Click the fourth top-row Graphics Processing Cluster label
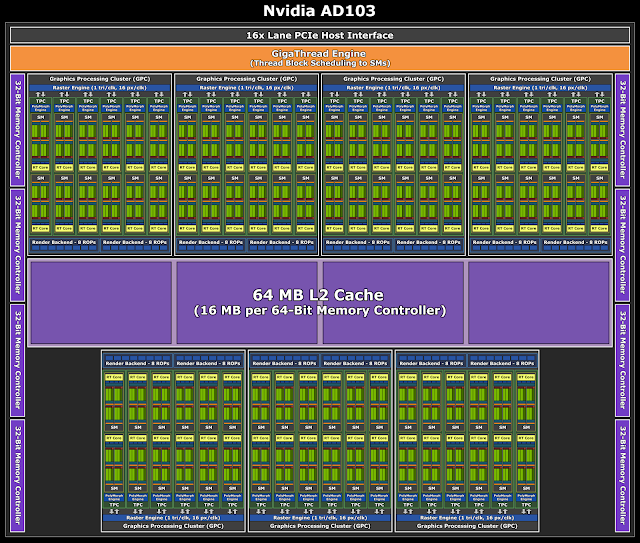 tap(540, 79)
